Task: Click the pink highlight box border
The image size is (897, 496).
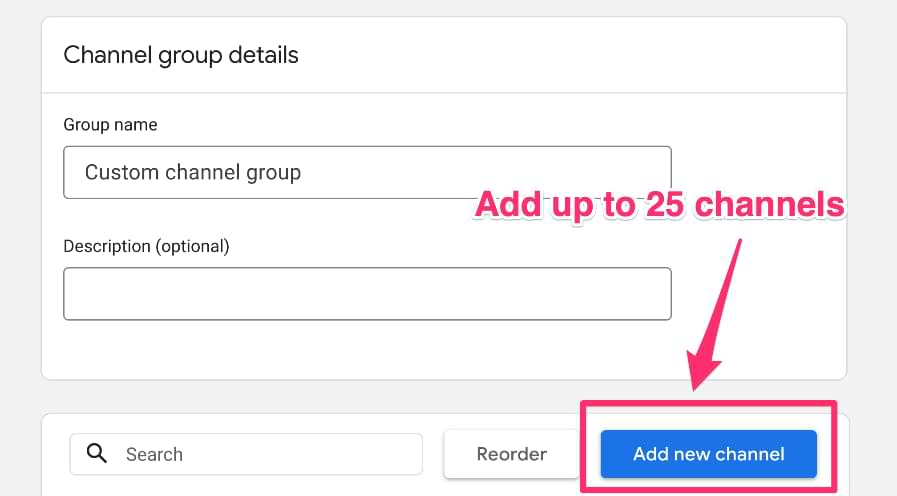Action: pos(709,404)
